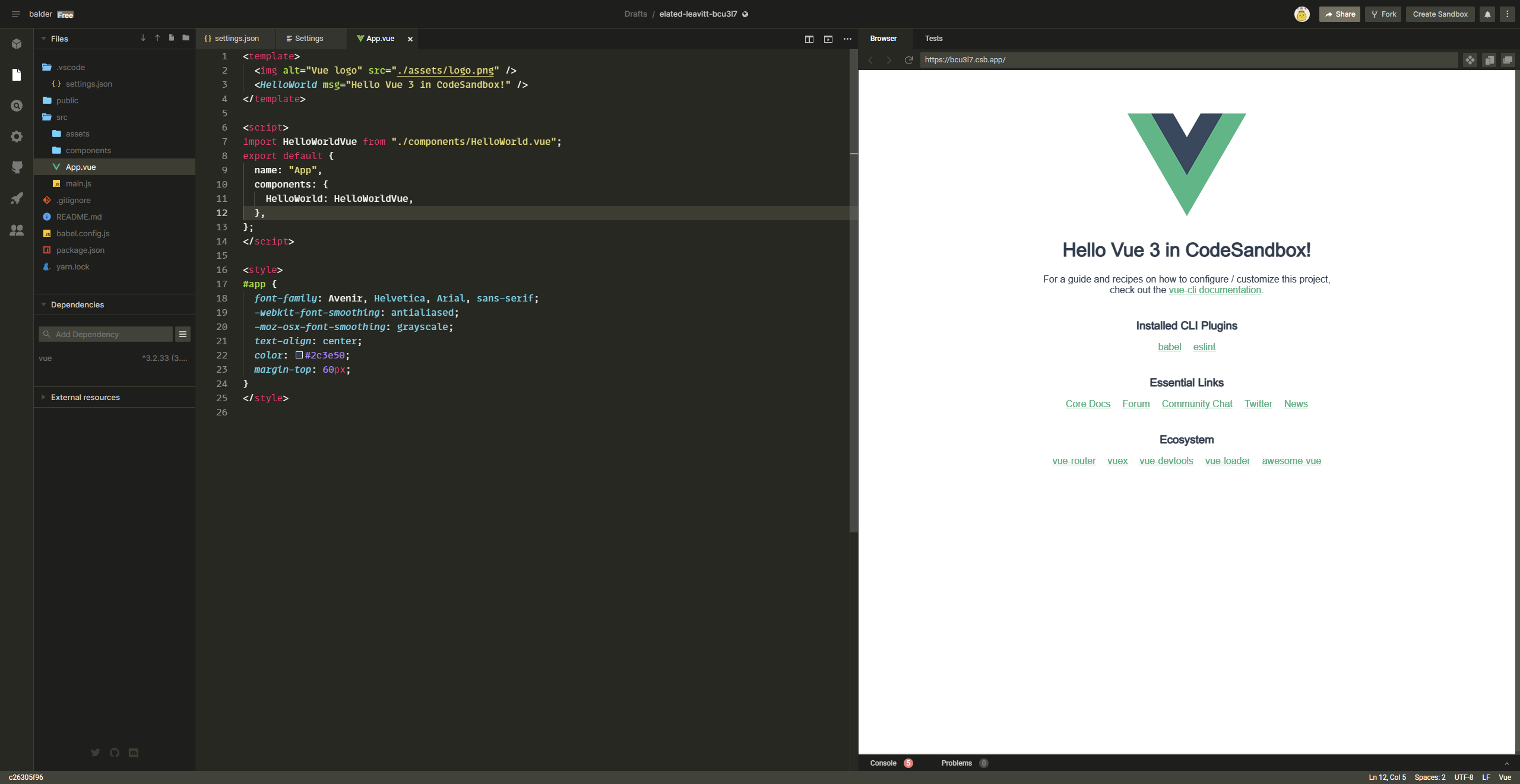Screen dimensions: 1520x784
Task: Open the vue-cli documentation link
Action: pos(1215,290)
